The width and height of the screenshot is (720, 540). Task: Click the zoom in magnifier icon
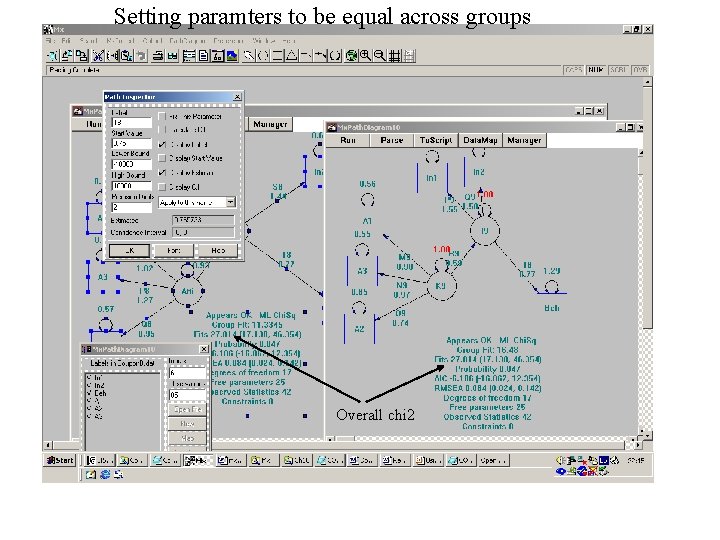[366, 56]
